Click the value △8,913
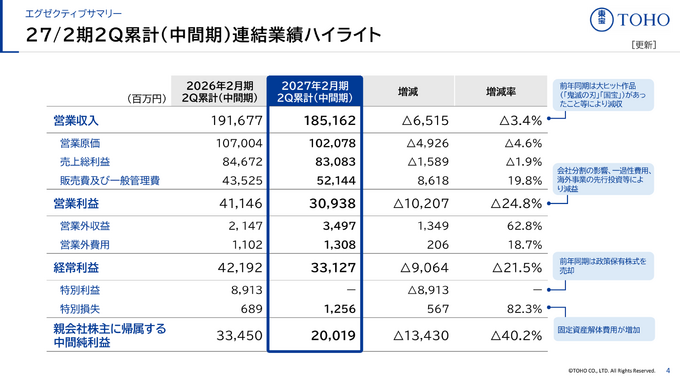 428,290
